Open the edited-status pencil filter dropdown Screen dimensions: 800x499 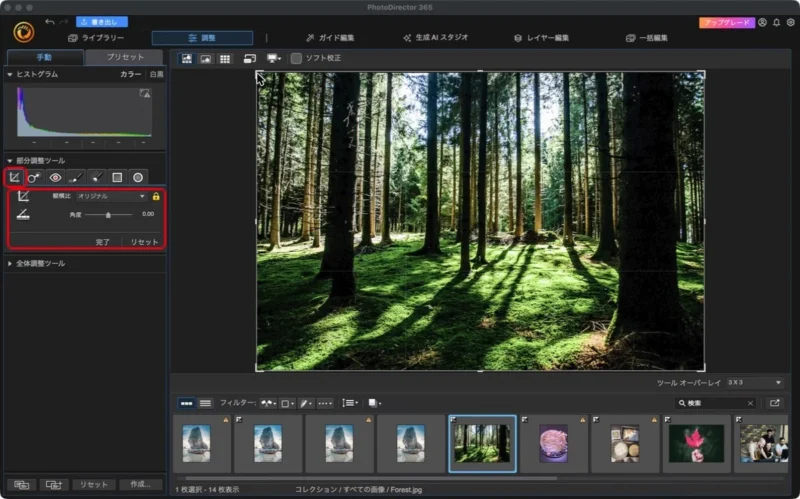pos(306,404)
